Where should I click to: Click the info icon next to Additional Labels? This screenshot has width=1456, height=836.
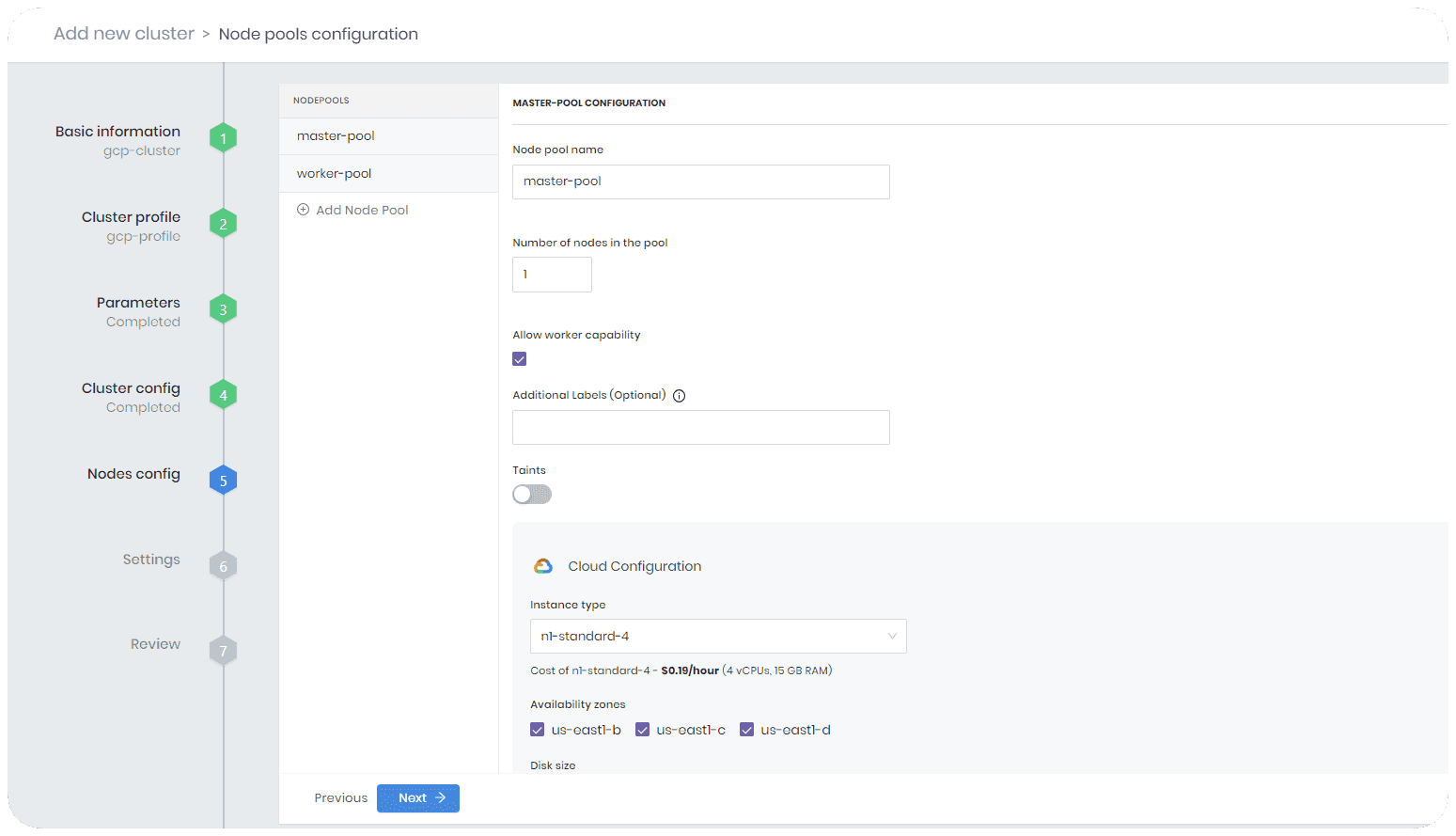coord(679,396)
